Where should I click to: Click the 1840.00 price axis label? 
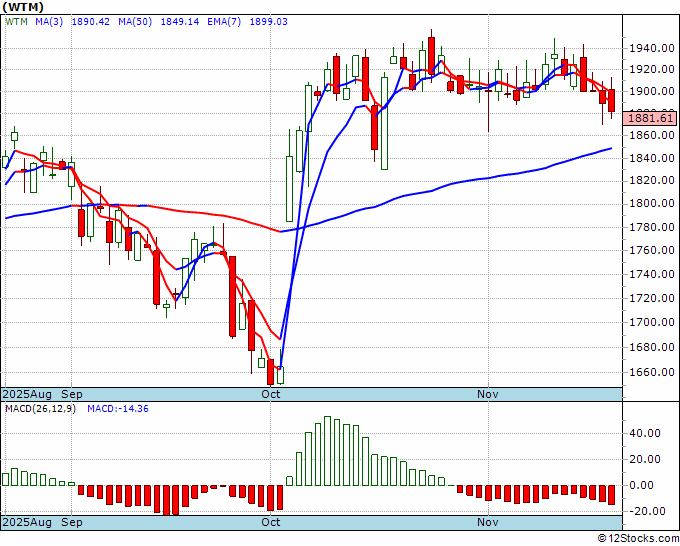pyautogui.click(x=651, y=158)
